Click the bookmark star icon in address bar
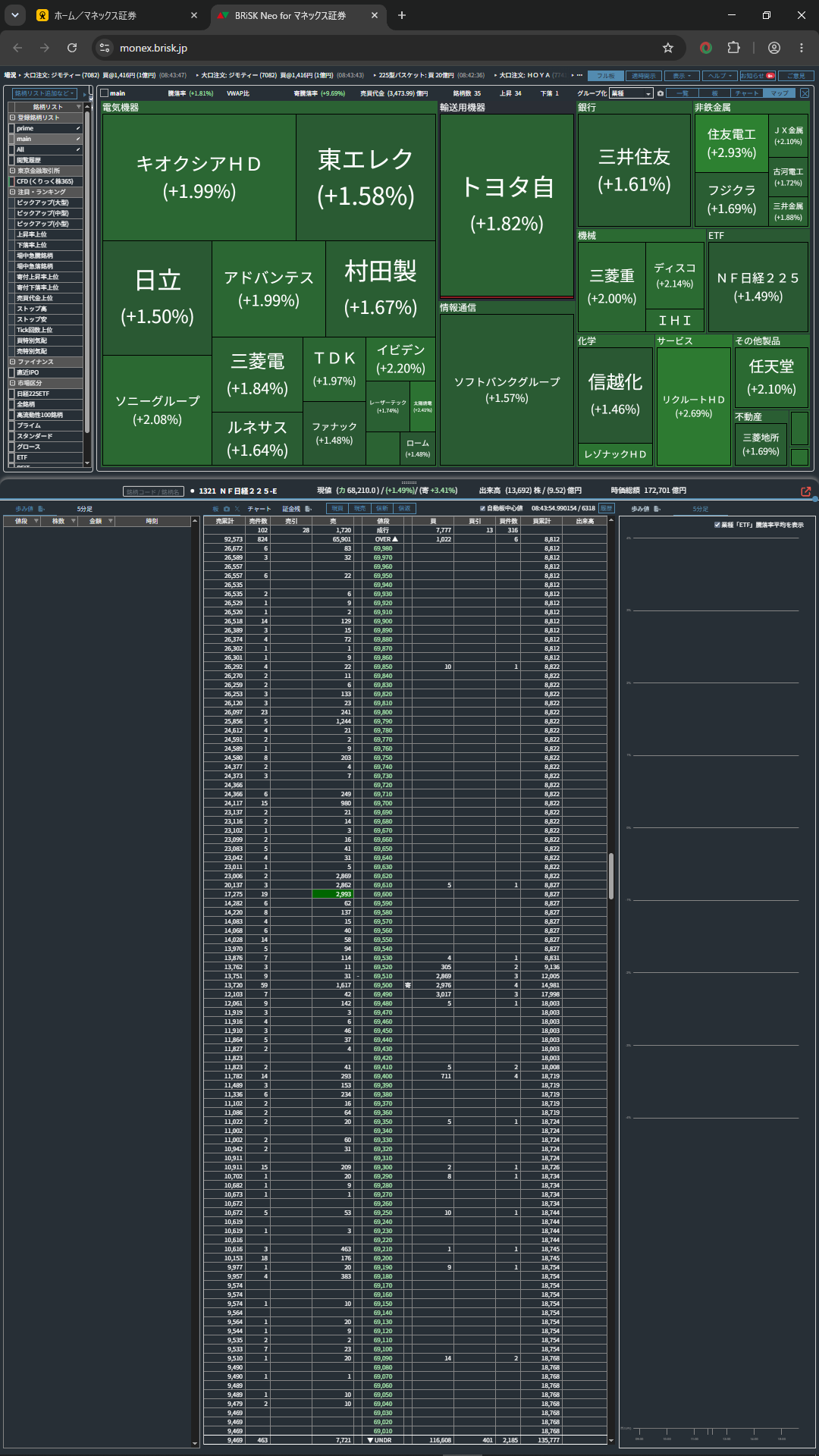The width and height of the screenshot is (819, 1456). point(668,48)
